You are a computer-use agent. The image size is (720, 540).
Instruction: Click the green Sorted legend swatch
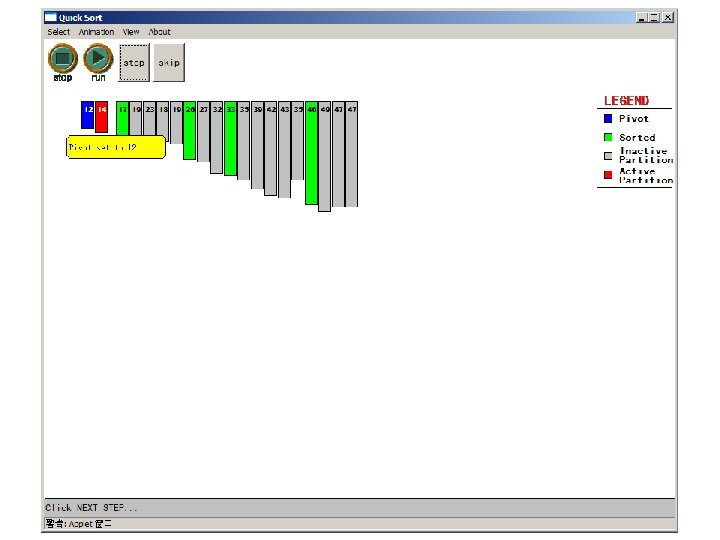pos(608,137)
